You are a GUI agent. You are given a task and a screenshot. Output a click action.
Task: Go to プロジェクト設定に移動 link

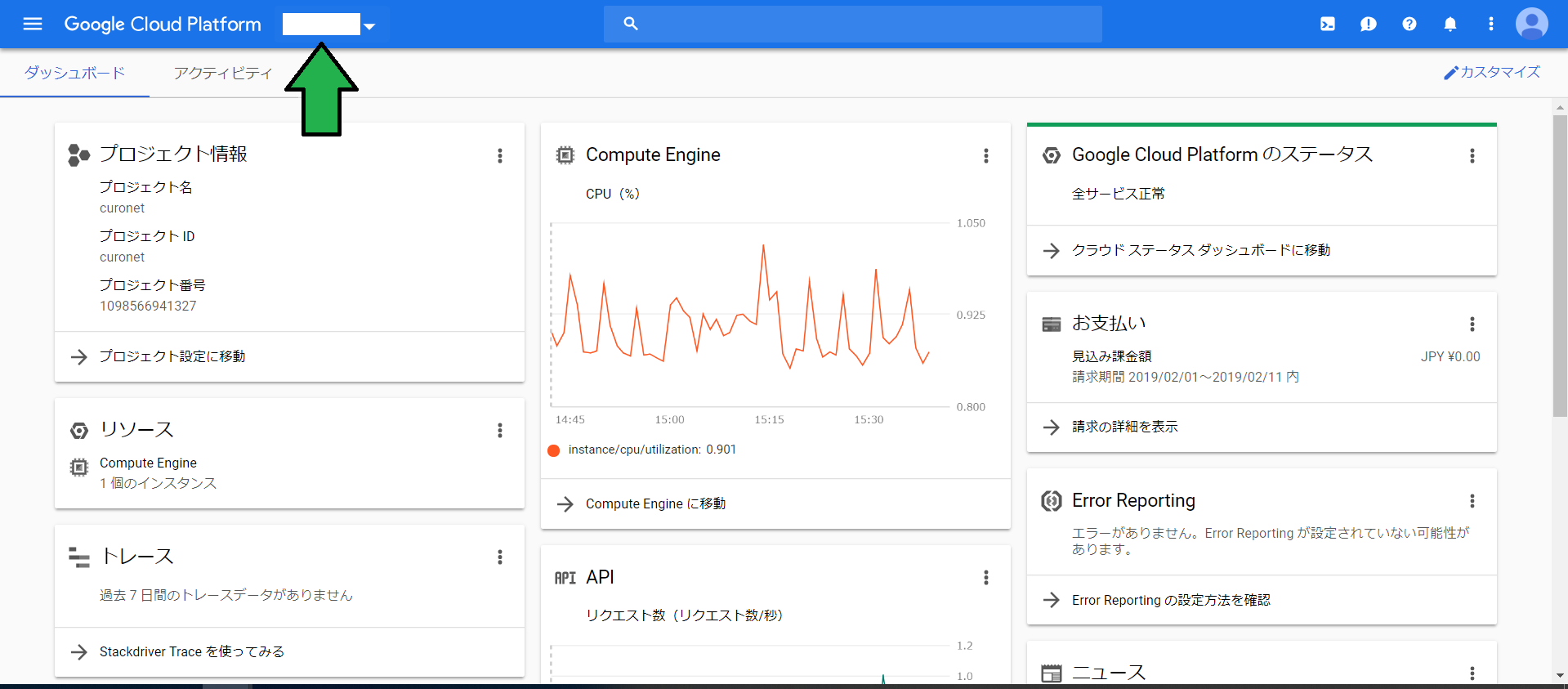(x=172, y=356)
